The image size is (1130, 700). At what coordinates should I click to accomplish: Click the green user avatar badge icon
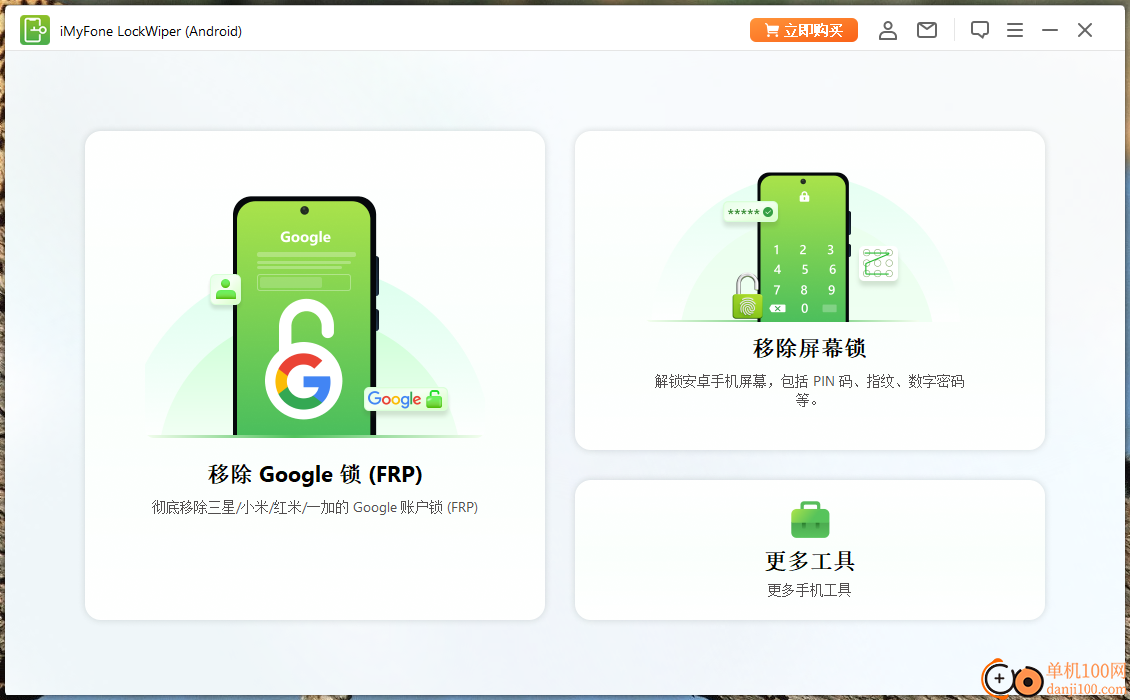click(x=226, y=289)
